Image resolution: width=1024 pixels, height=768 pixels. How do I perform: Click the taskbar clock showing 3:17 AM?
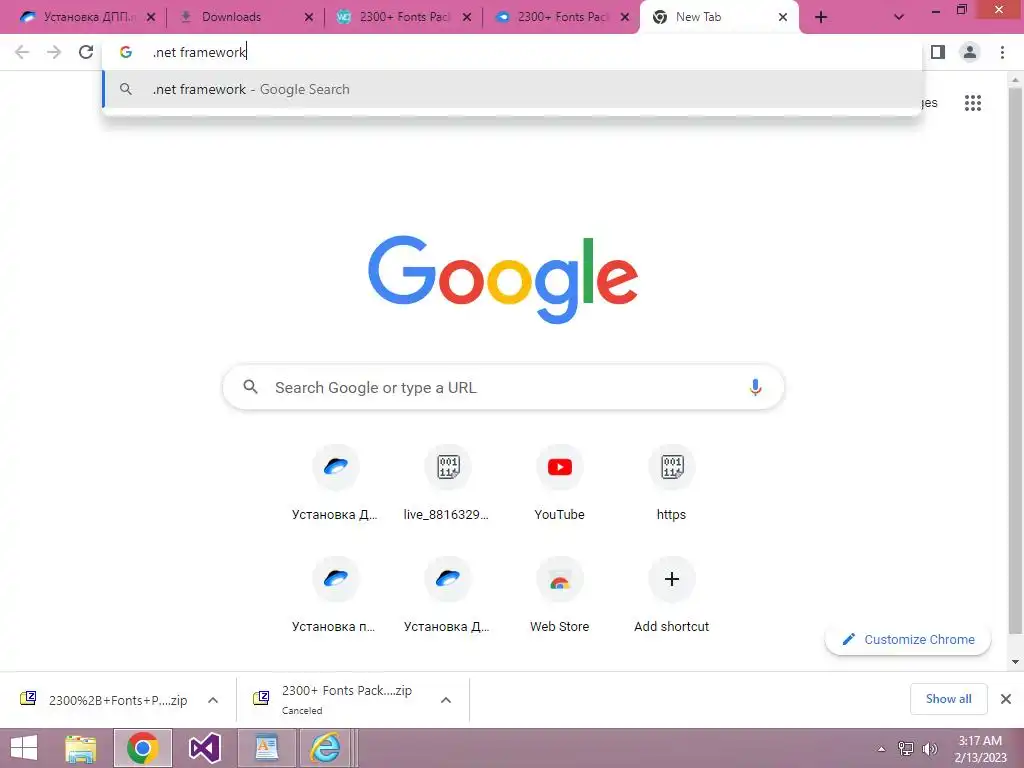(x=980, y=748)
